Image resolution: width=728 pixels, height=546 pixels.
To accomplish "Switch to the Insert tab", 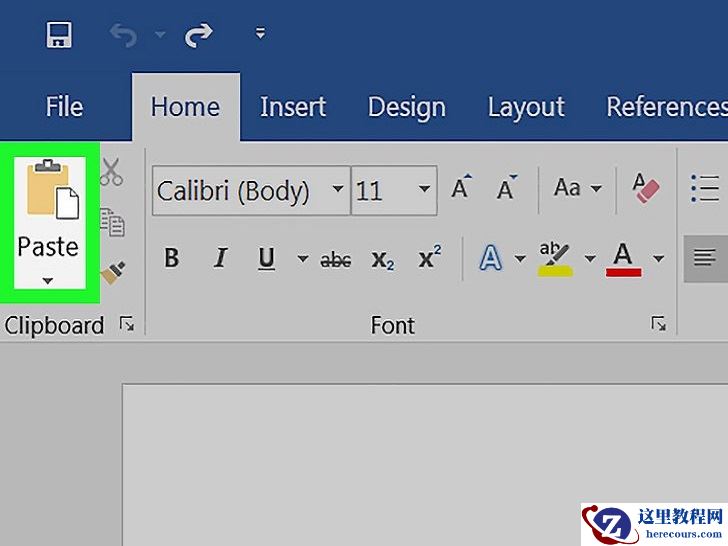I will 293,107.
